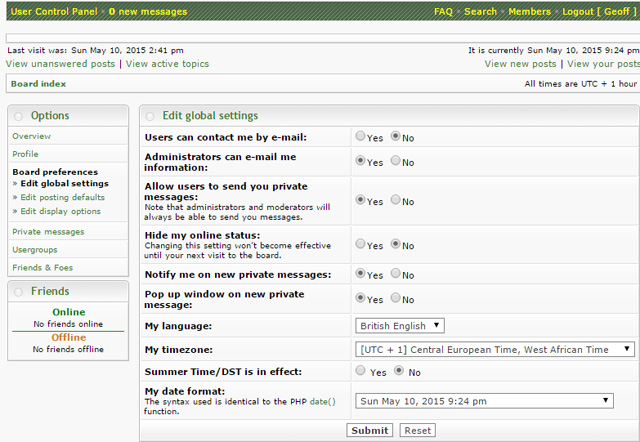This screenshot has width=640, height=442.
Task: Open Edit display options
Action: click(x=61, y=211)
